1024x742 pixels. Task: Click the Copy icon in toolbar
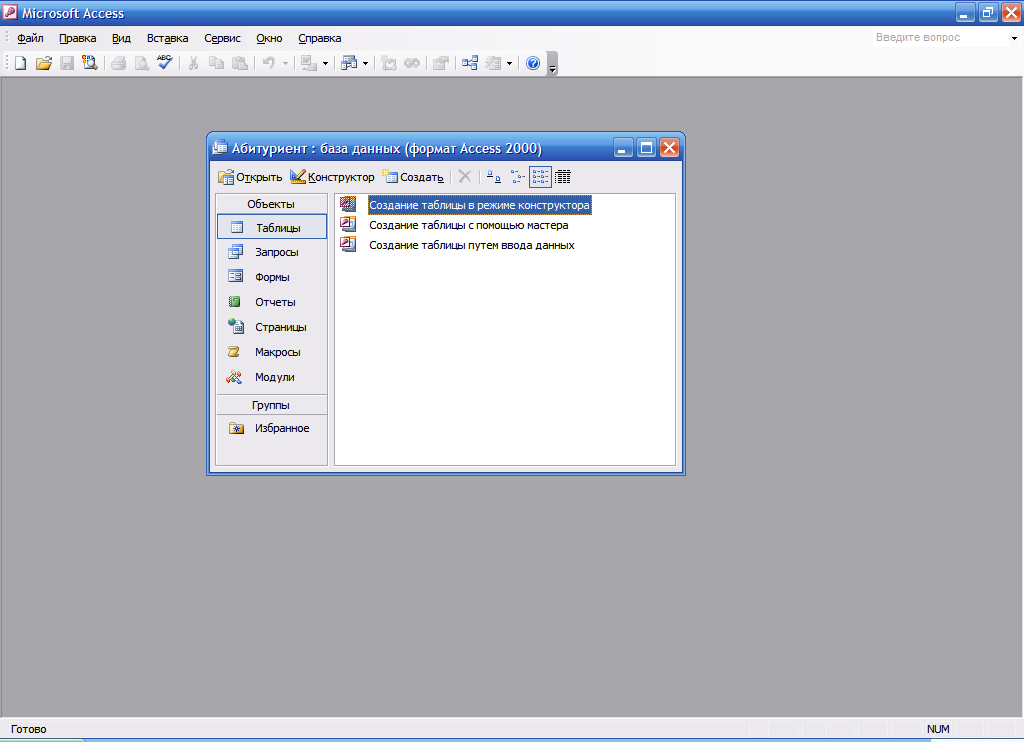coord(216,63)
